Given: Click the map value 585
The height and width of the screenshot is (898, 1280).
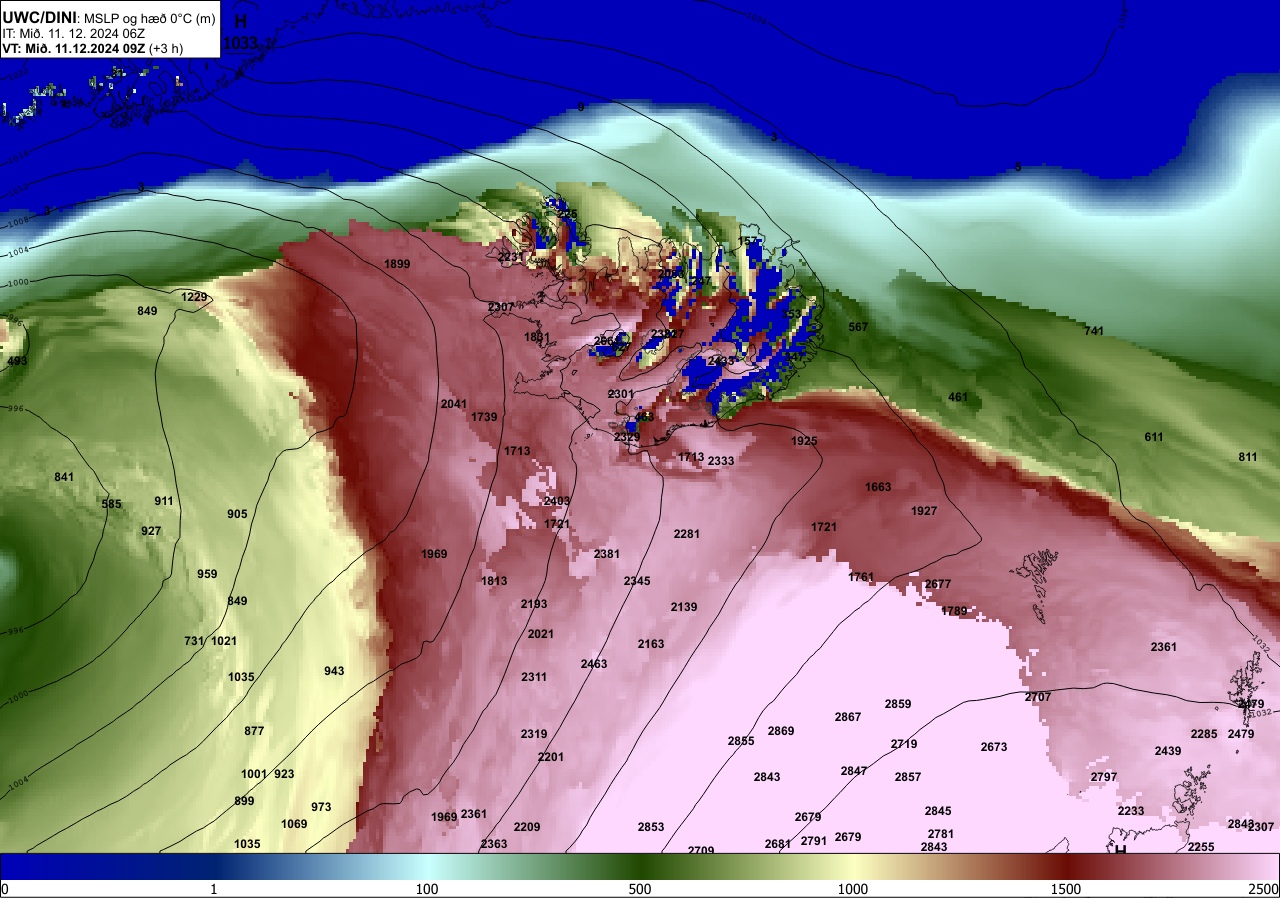Looking at the screenshot, I should pos(111,504).
